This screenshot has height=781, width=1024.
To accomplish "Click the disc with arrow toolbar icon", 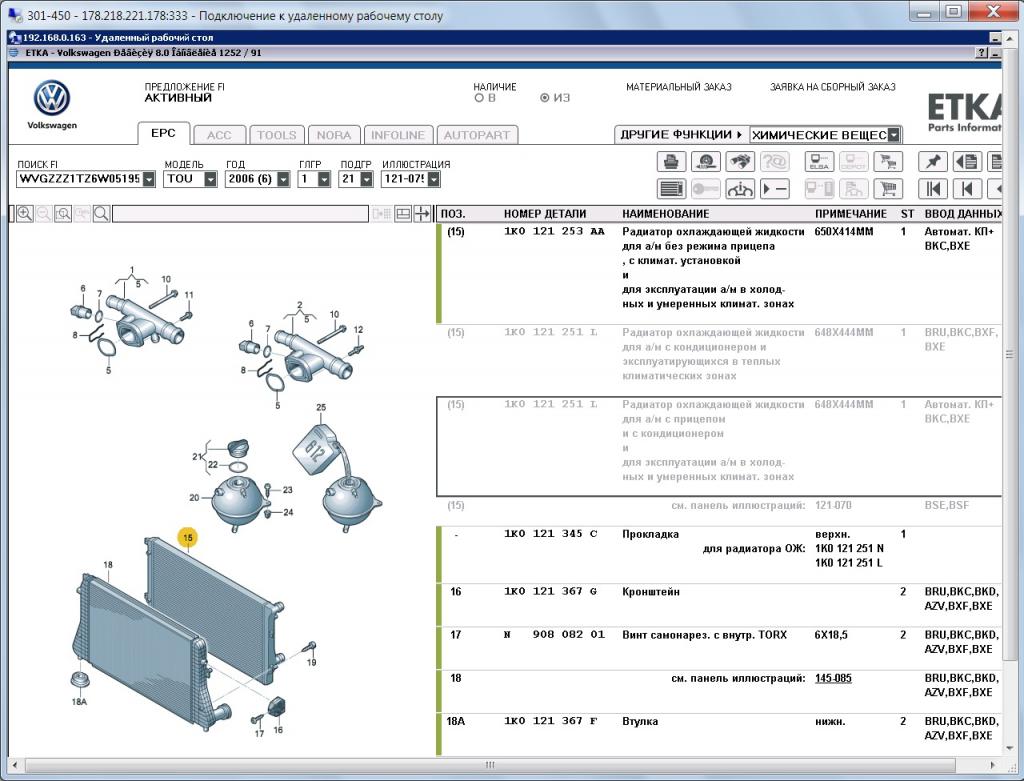I will (x=705, y=161).
